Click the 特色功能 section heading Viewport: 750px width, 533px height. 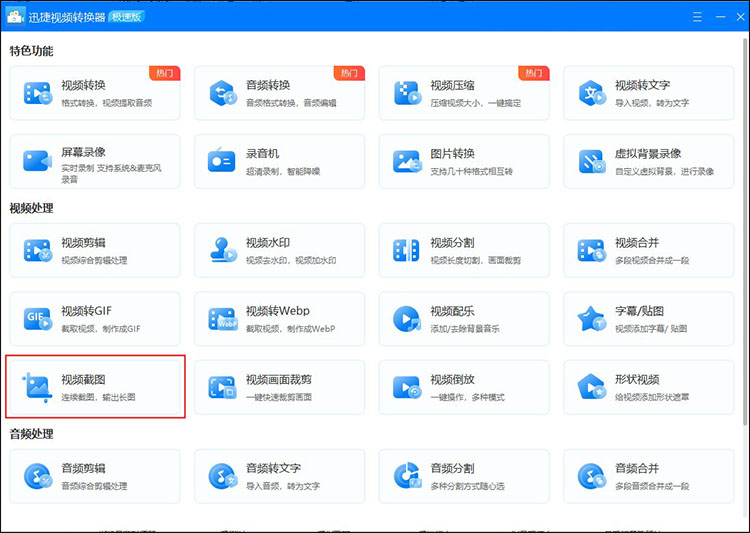pyautogui.click(x=31, y=51)
